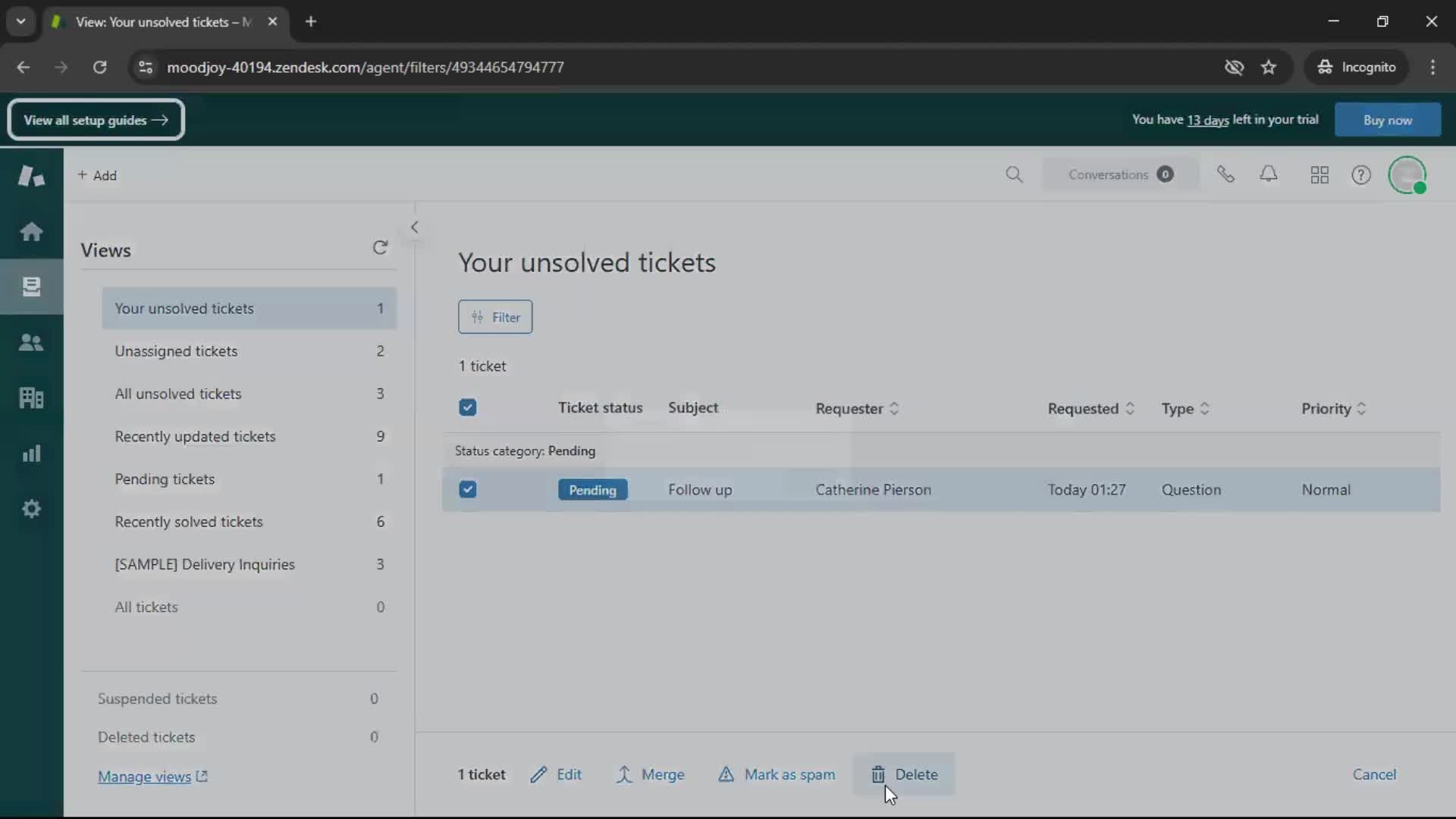Screen dimensions: 1456x819
Task: Open the Filter button
Action: coord(495,317)
